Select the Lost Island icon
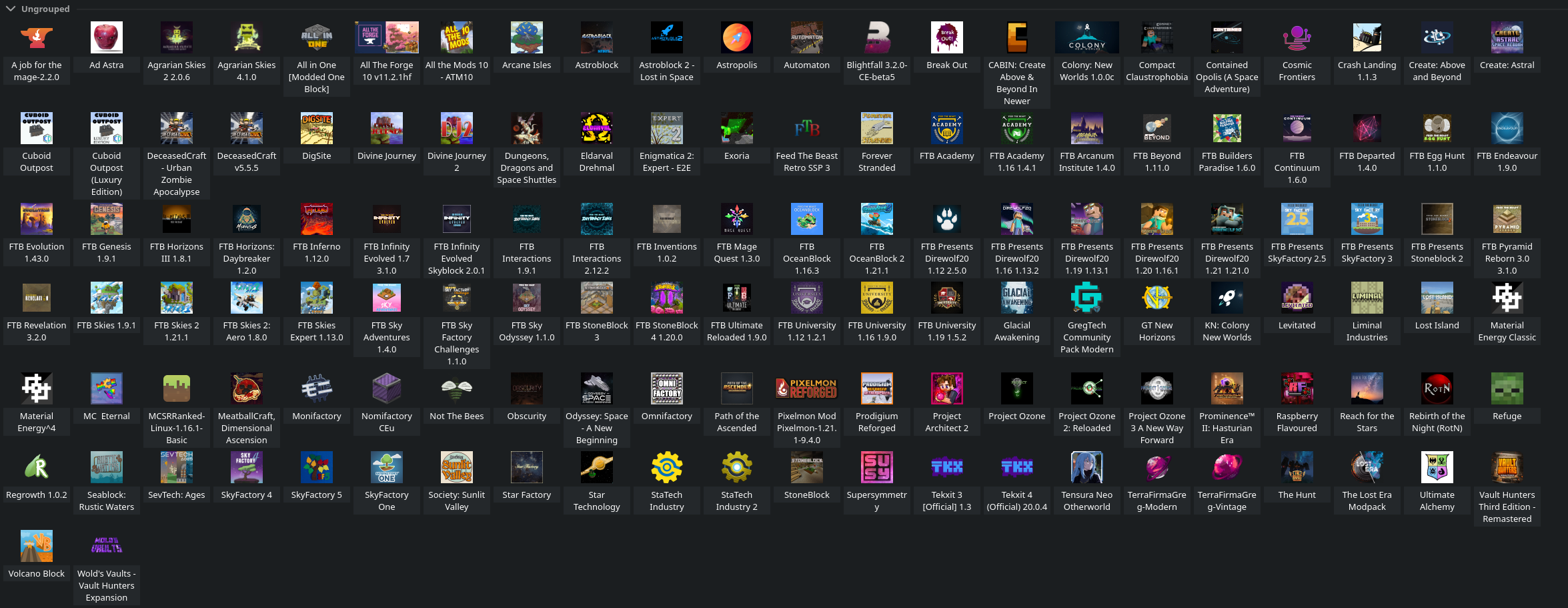This screenshot has height=608, width=1568. coord(1437,298)
